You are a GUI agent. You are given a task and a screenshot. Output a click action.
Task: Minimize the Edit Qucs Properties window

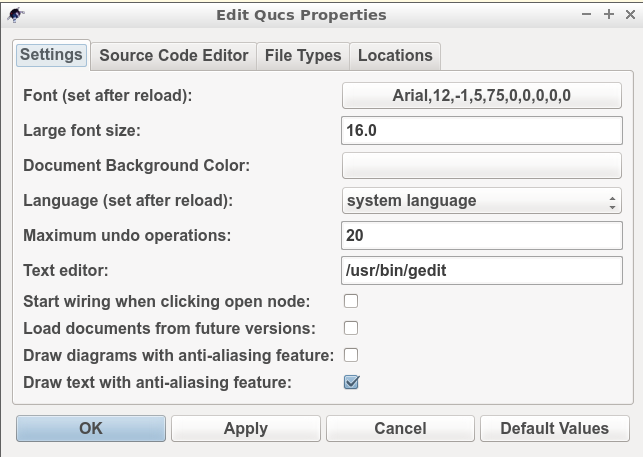586,15
